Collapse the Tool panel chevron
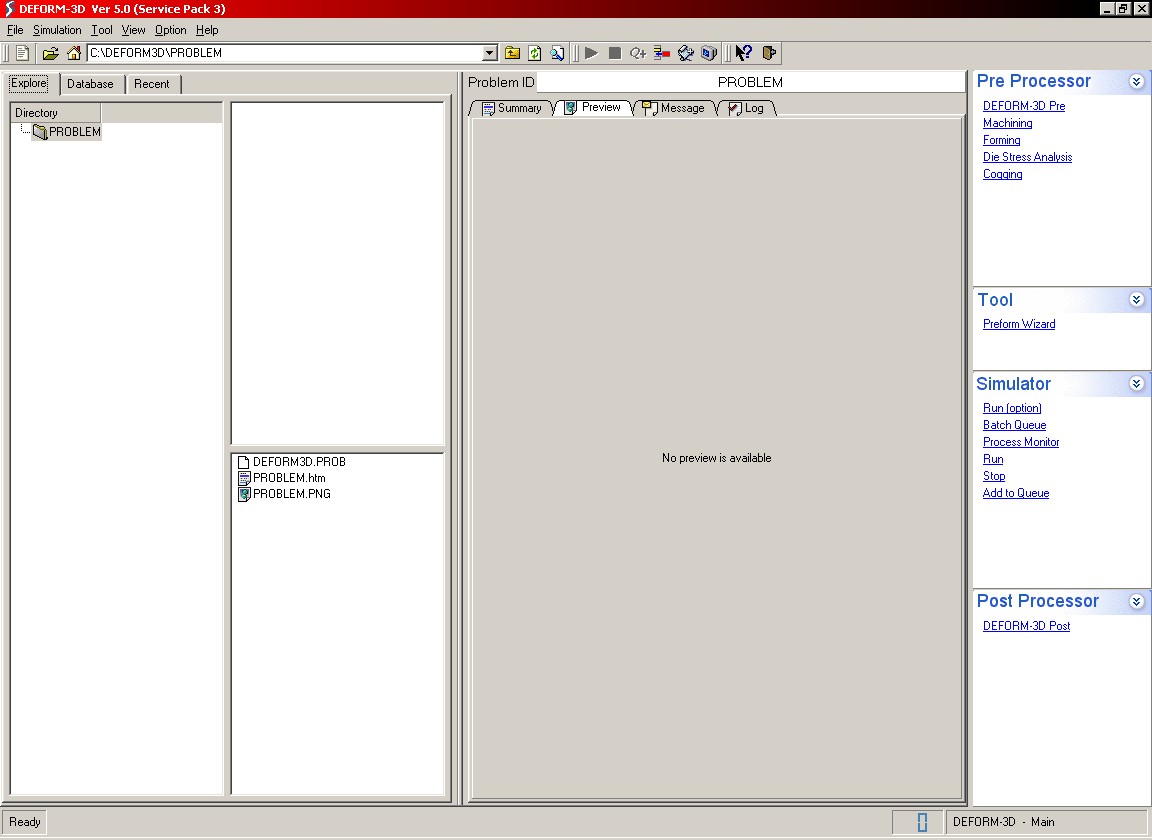 (x=1137, y=300)
